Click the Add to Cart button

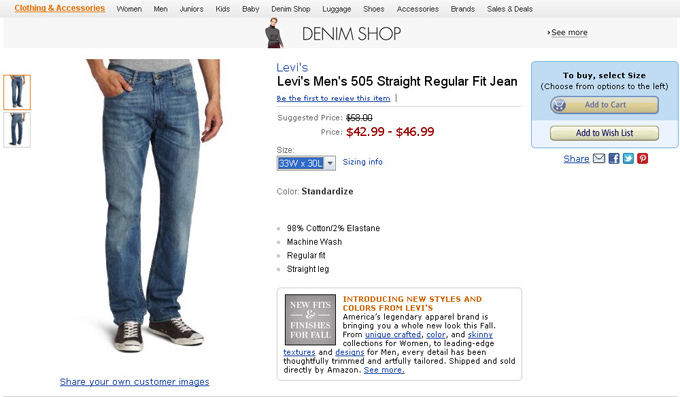[x=604, y=105]
